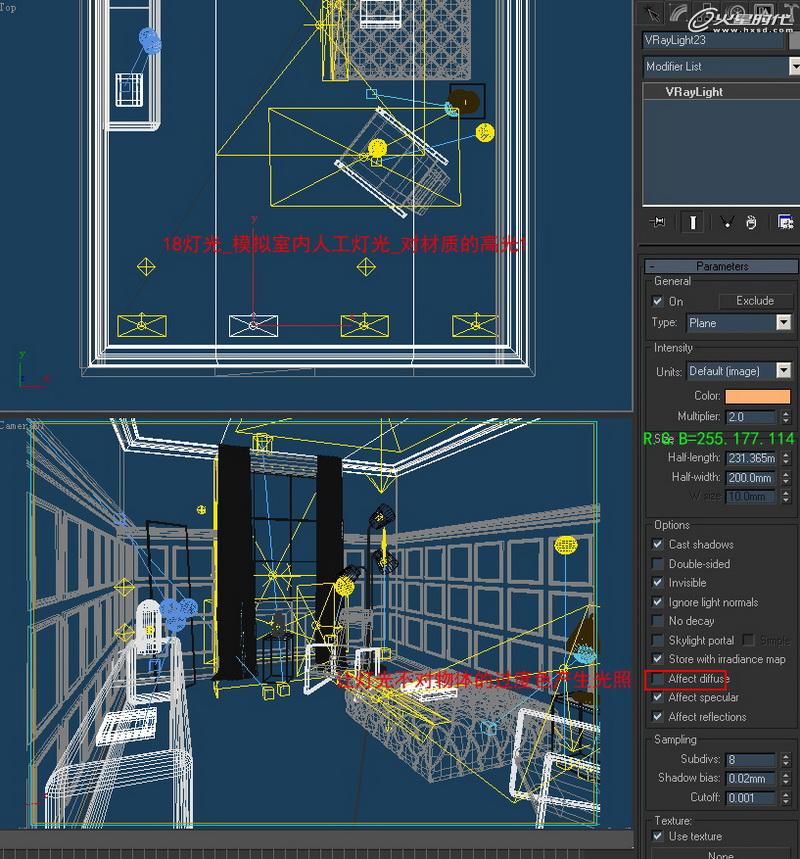The height and width of the screenshot is (859, 800).
Task: Click the Make Unique icon
Action: 727,222
